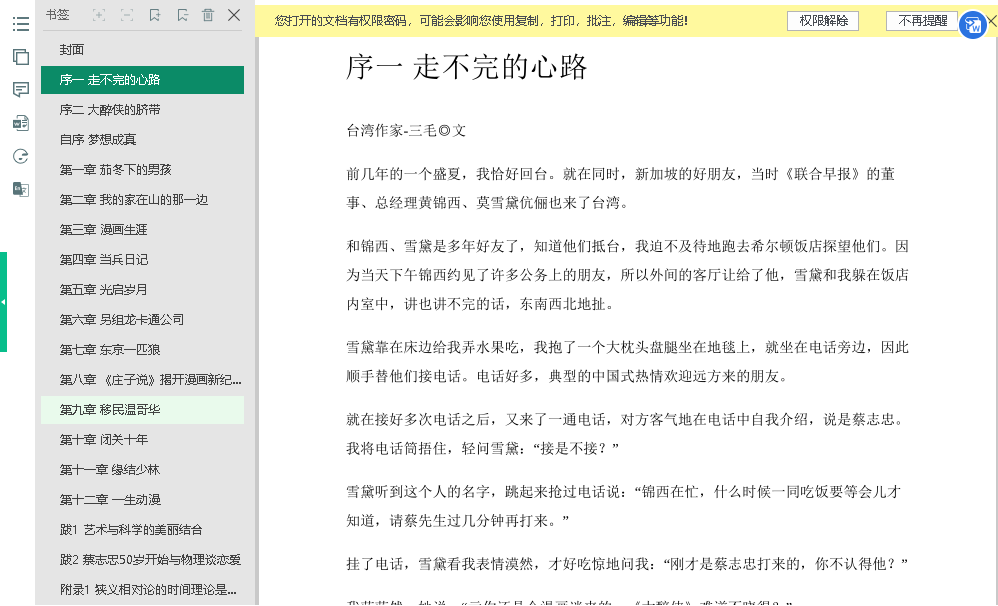Expand all bookmarks icon

[x=99, y=15]
